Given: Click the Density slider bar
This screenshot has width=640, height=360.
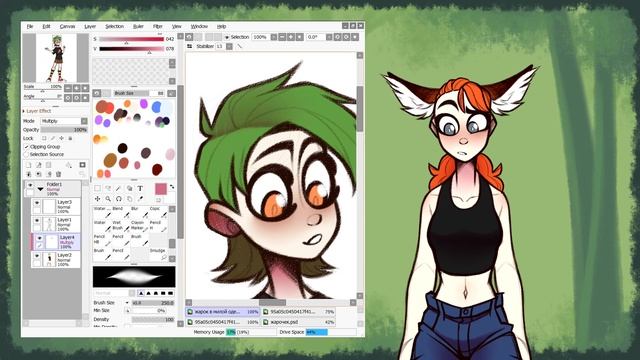Looking at the screenshot, I should tap(153, 319).
